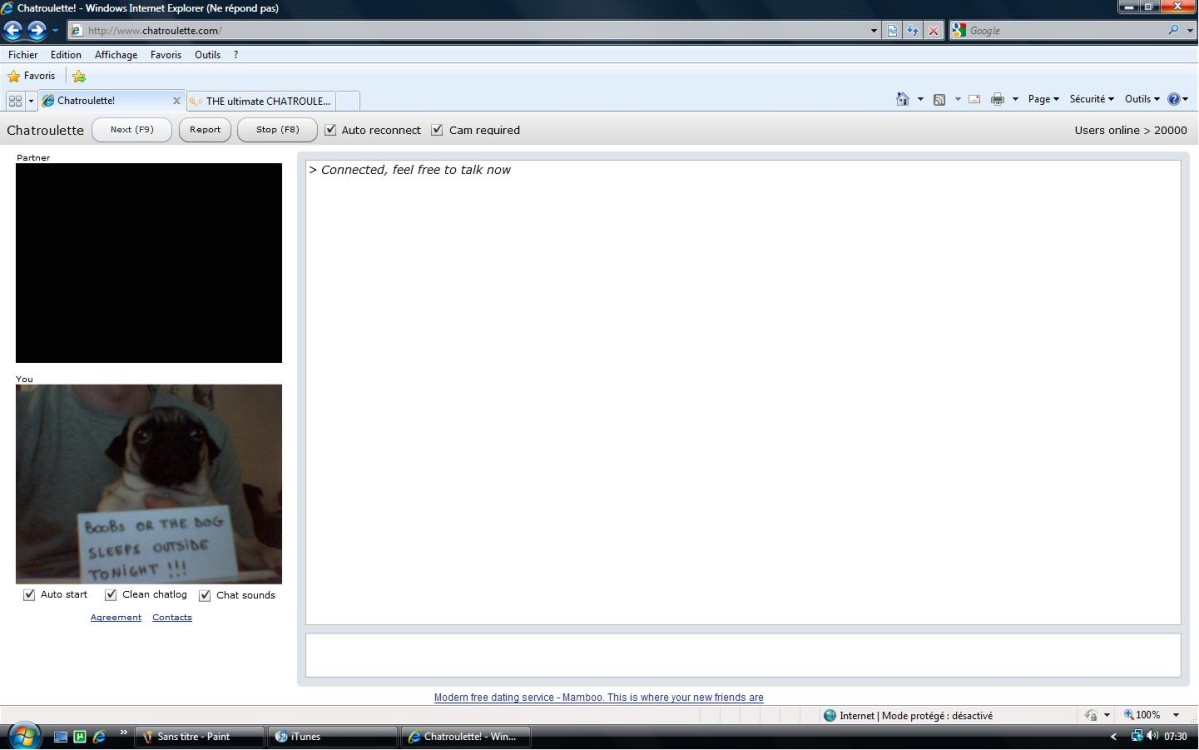Click the black Partner video panel
This screenshot has width=1199, height=750.
[x=149, y=263]
